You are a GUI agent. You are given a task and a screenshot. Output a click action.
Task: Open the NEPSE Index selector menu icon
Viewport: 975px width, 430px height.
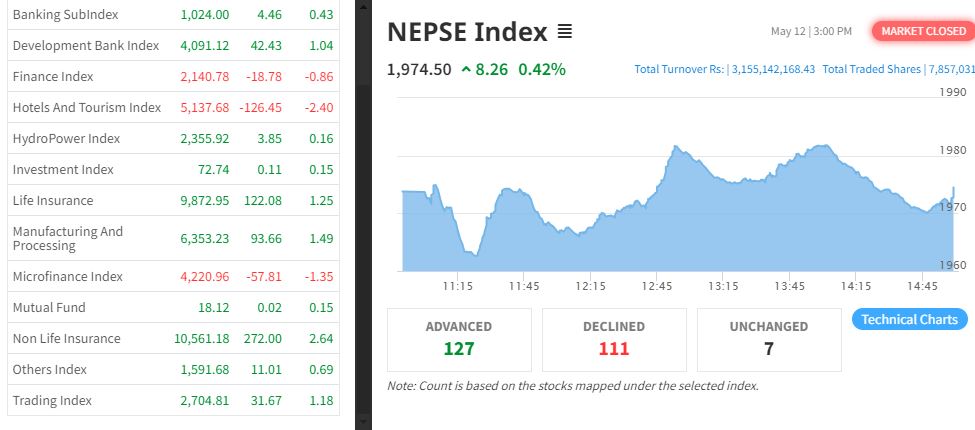pyautogui.click(x=564, y=32)
